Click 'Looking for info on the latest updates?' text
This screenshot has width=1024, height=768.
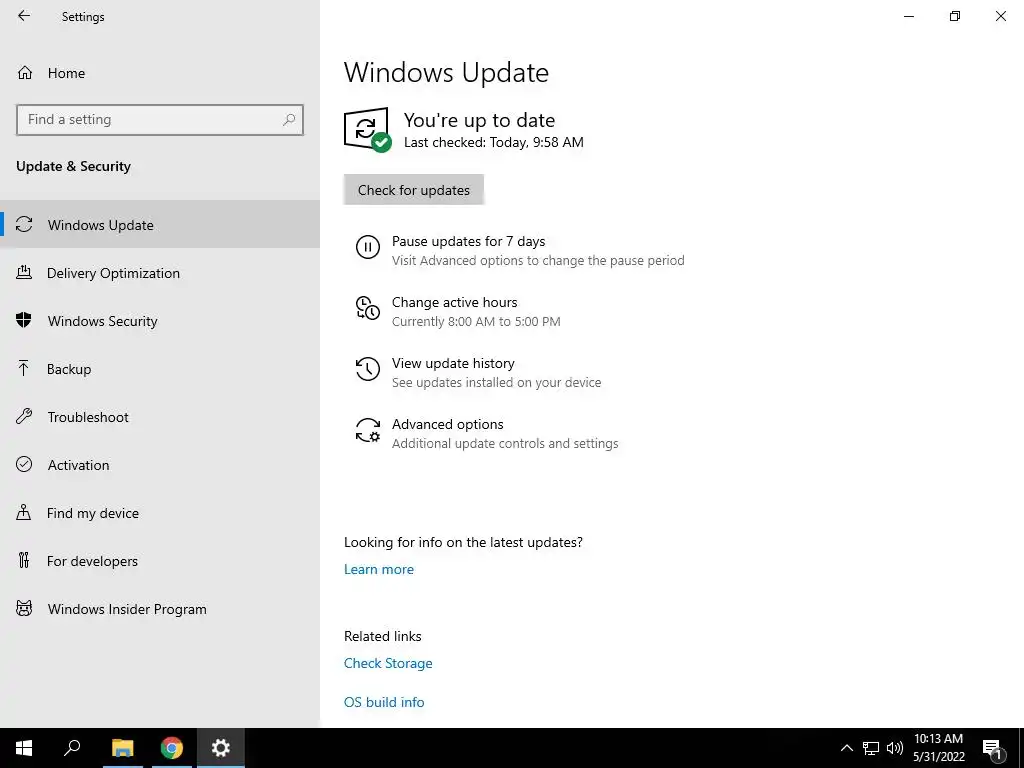click(463, 542)
